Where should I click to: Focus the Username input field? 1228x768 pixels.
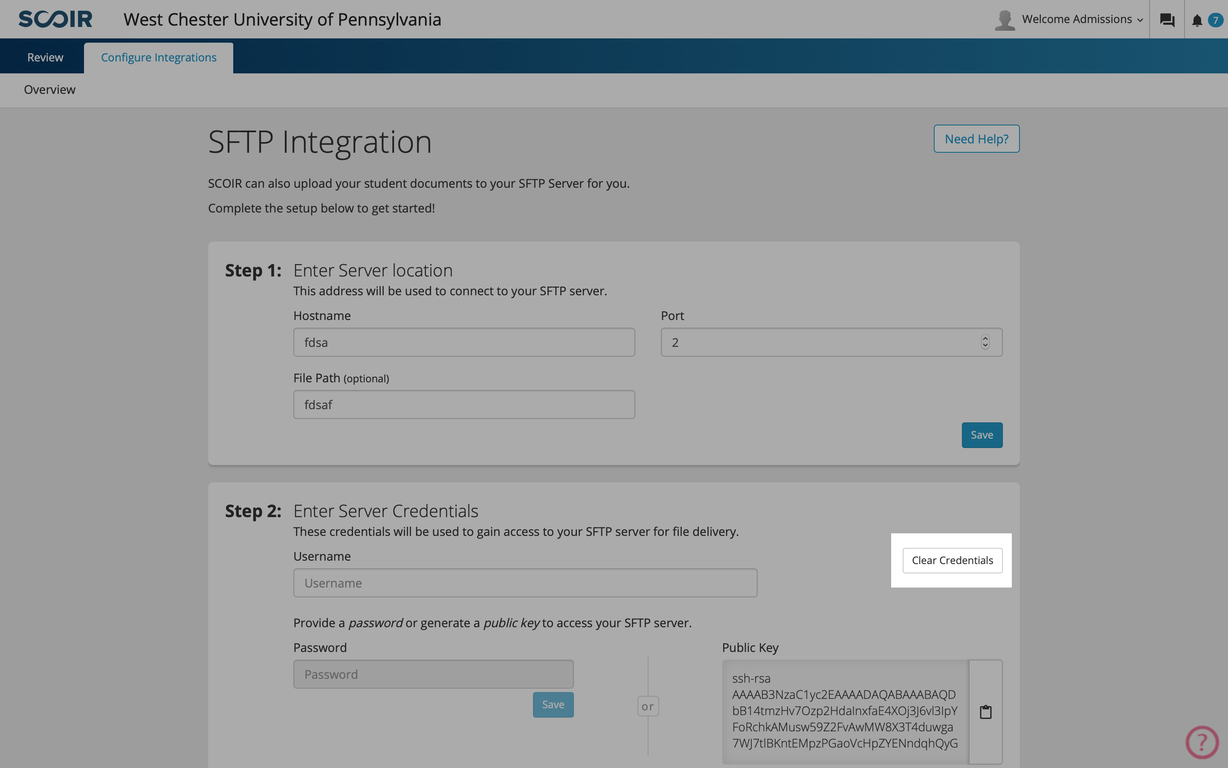pyautogui.click(x=525, y=583)
